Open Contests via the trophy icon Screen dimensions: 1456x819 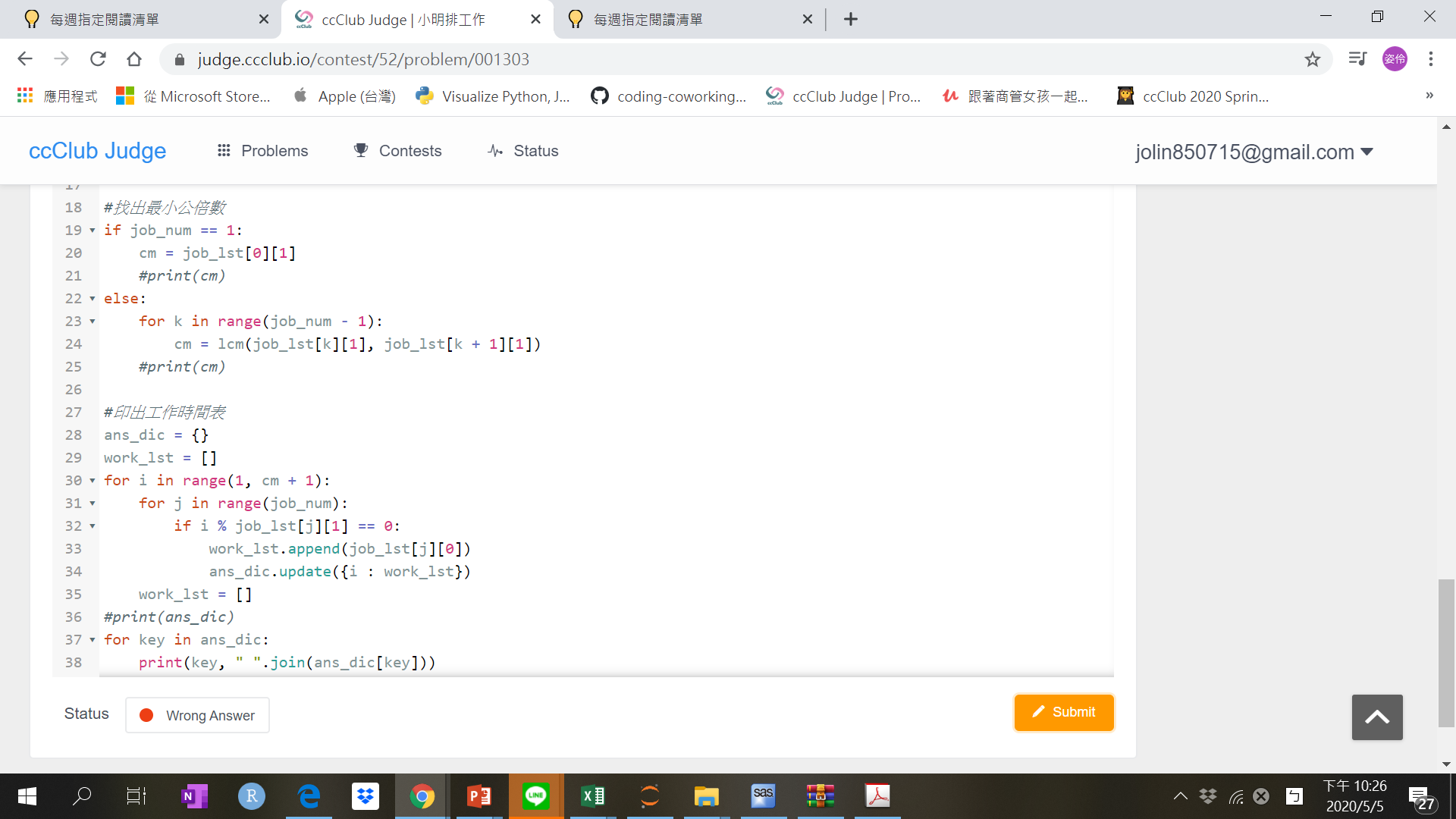[x=361, y=150]
